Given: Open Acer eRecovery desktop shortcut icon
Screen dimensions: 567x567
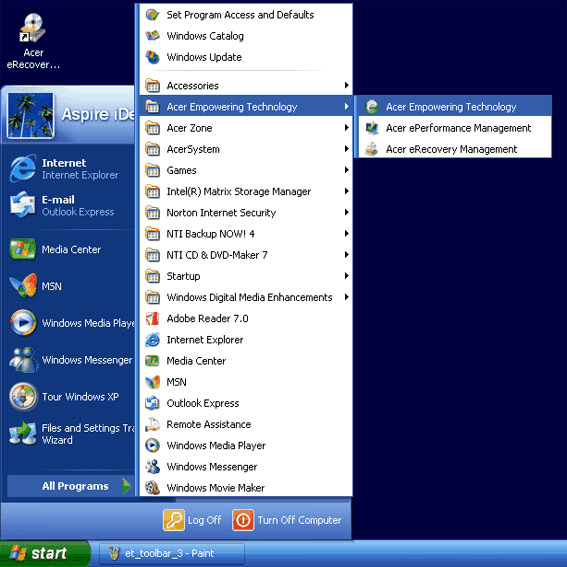Looking at the screenshot, I should coord(32,28).
